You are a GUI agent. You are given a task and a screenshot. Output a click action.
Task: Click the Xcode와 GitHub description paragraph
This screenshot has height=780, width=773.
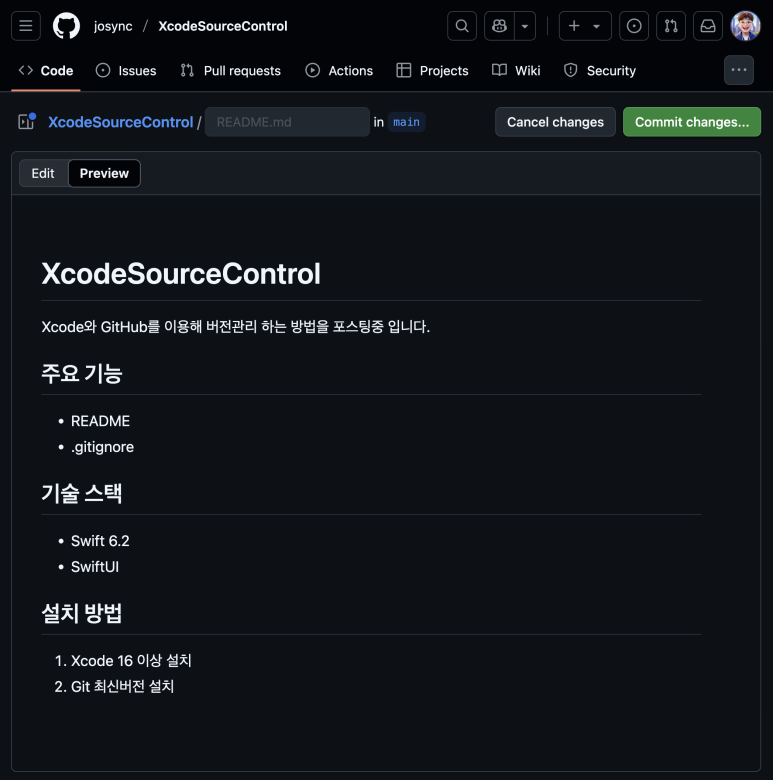click(235, 327)
